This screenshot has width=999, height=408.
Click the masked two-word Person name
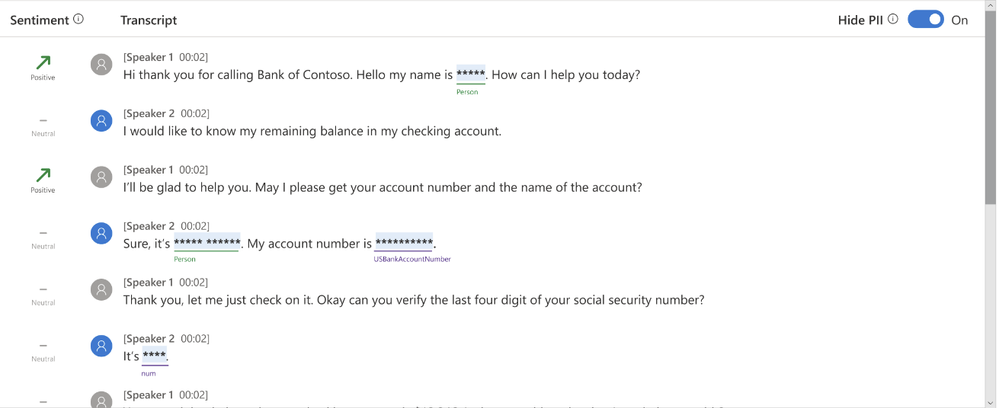pos(207,243)
